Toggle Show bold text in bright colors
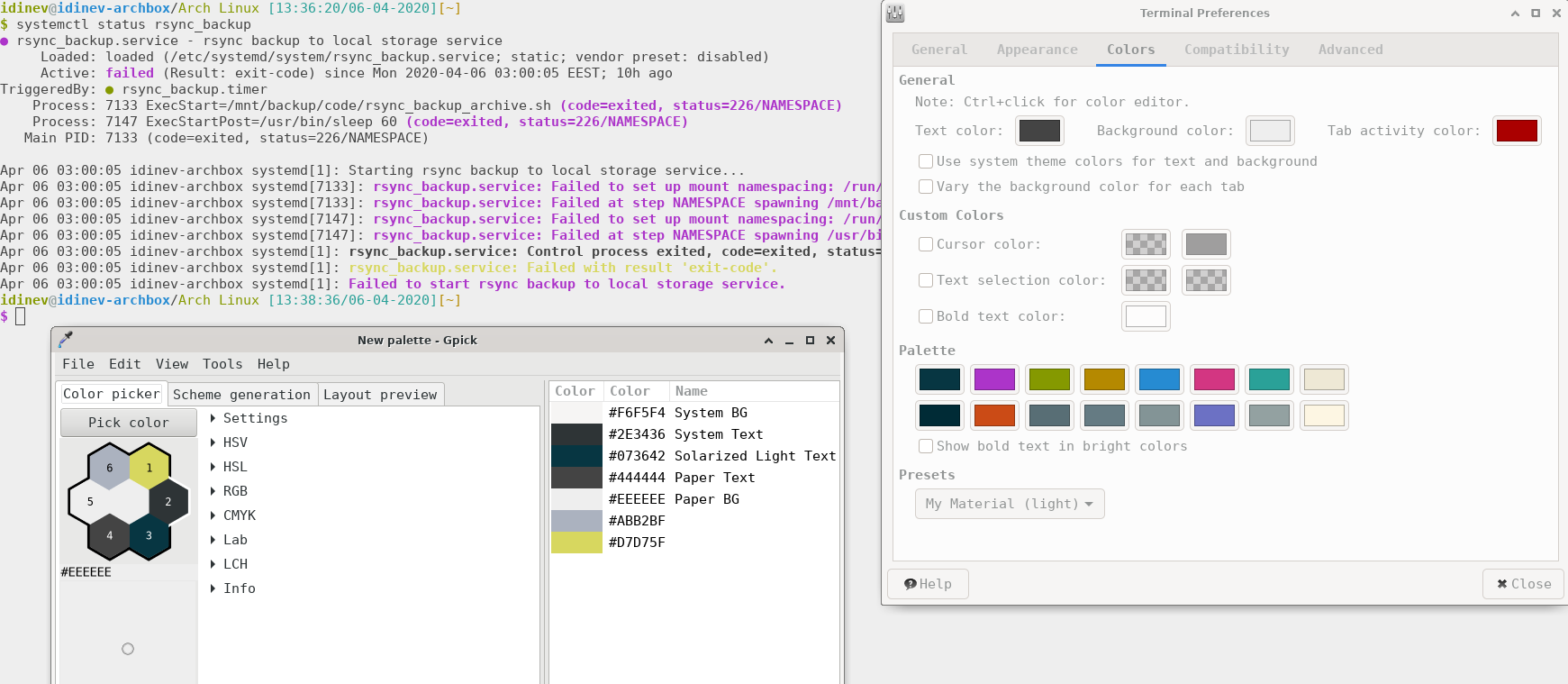The width and height of the screenshot is (1568, 684). [926, 446]
